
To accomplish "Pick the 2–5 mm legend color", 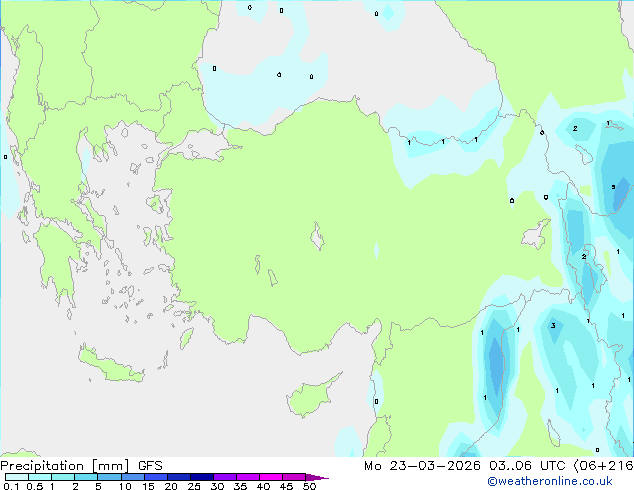I will click(86, 477).
